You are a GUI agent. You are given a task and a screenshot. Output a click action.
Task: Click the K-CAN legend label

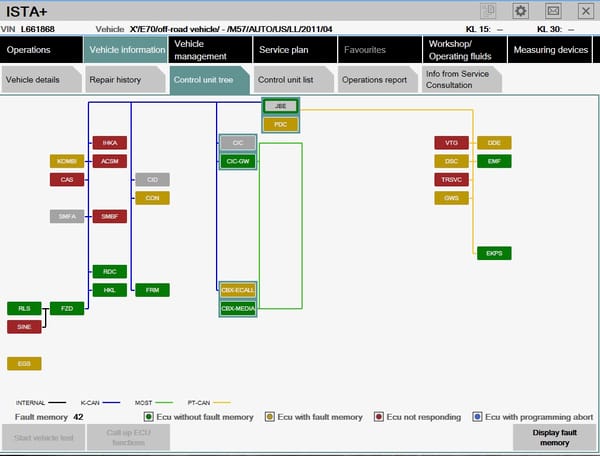[90, 403]
